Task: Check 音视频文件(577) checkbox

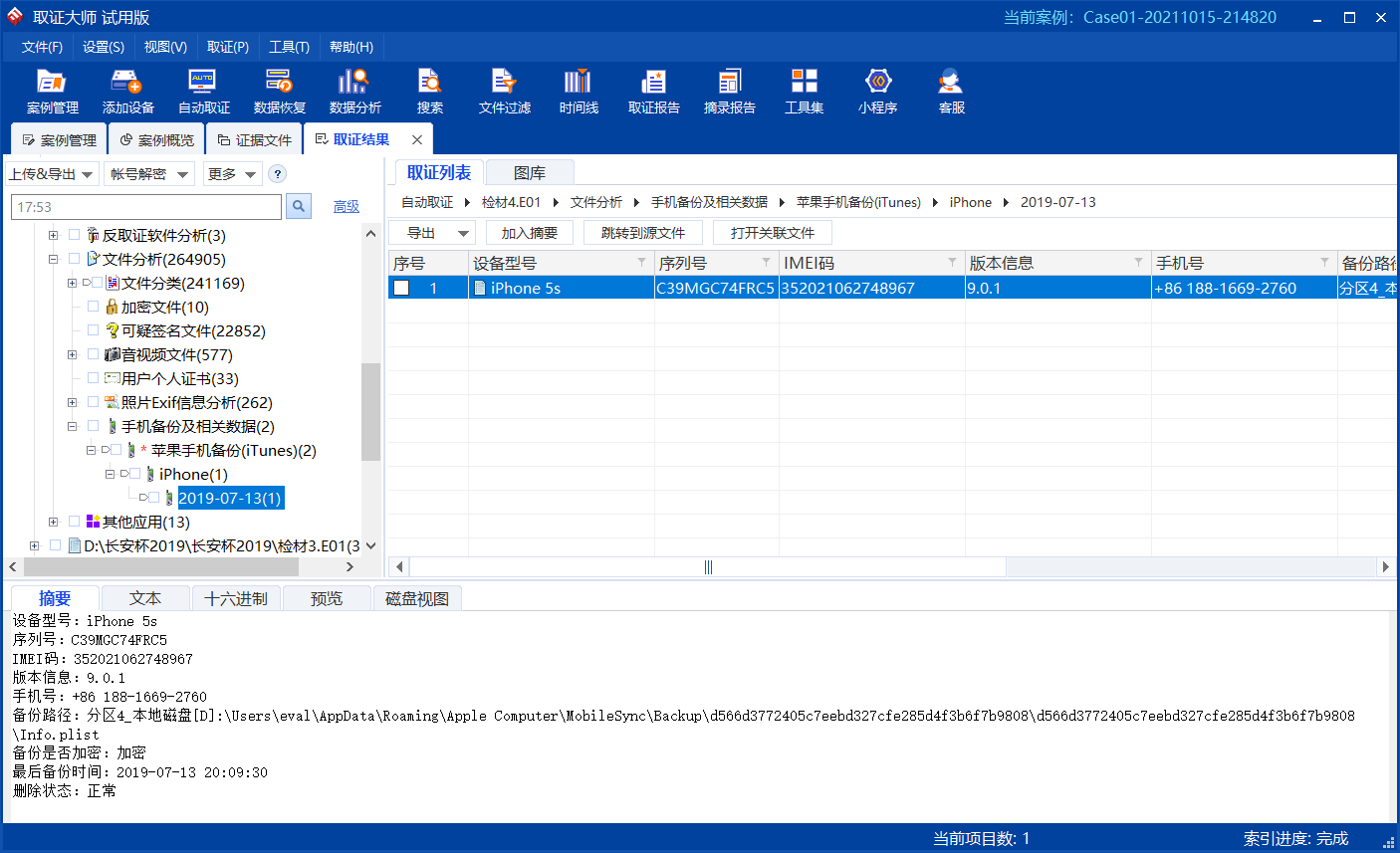Action: point(93,355)
